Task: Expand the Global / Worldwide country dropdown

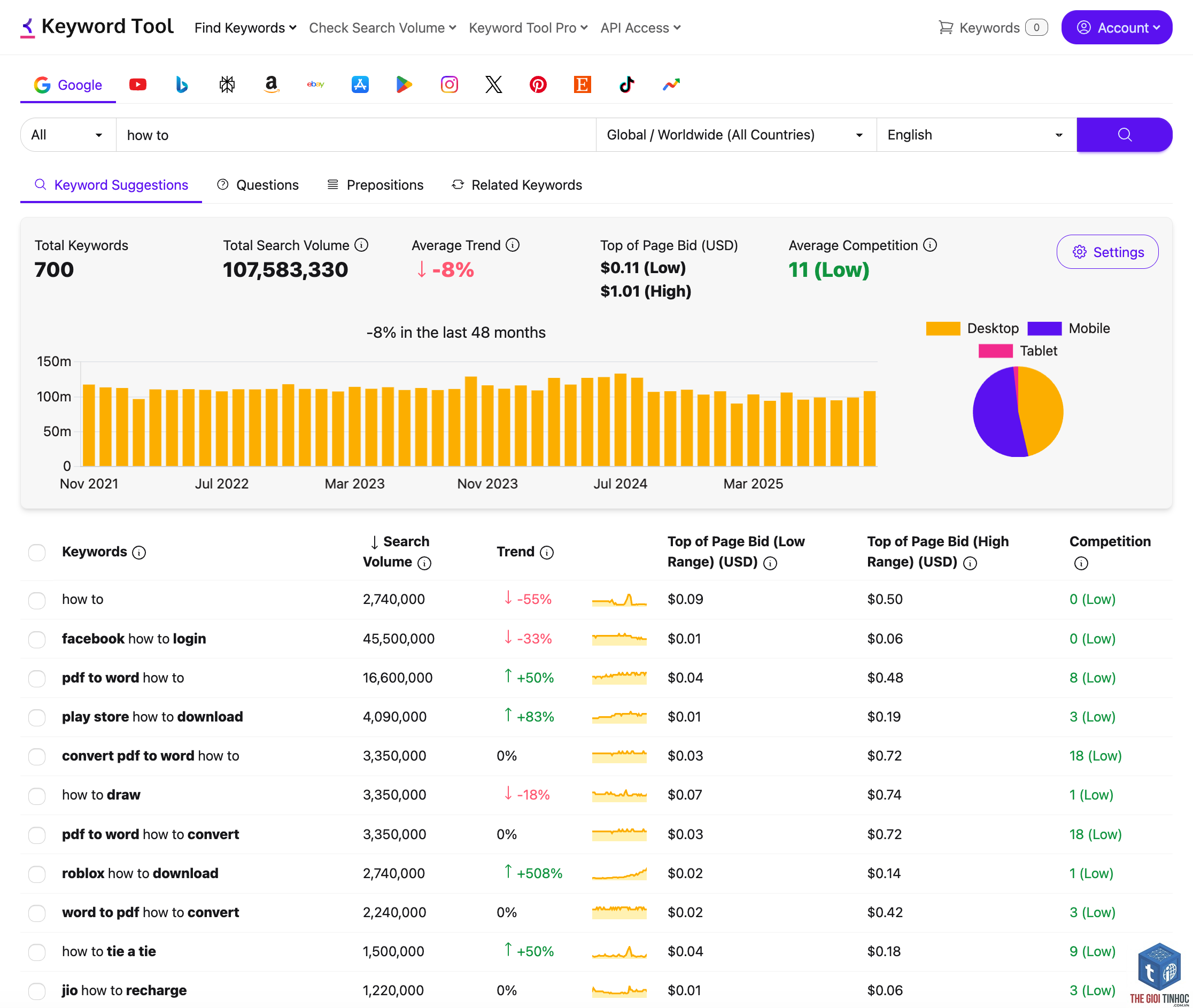Action: pos(735,135)
